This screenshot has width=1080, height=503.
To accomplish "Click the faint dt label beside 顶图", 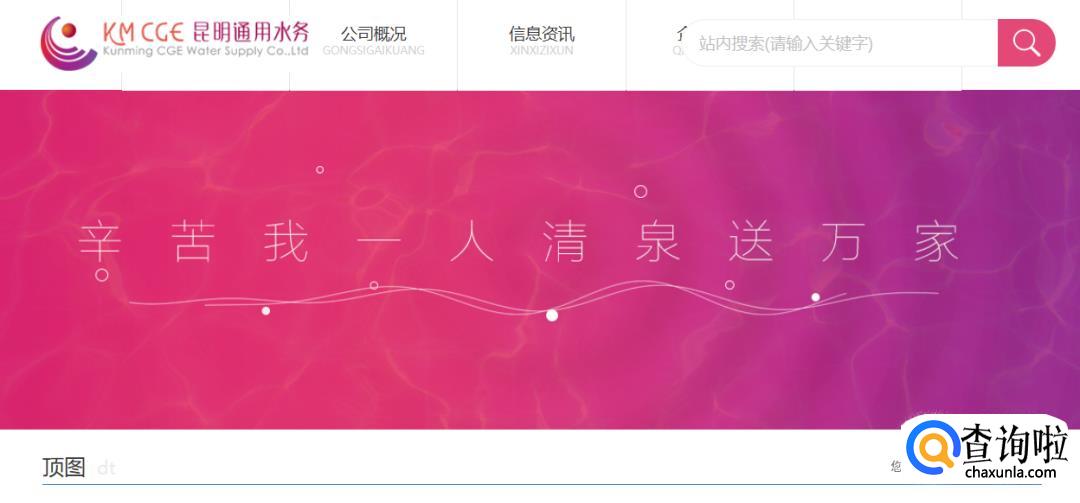I will [106, 469].
